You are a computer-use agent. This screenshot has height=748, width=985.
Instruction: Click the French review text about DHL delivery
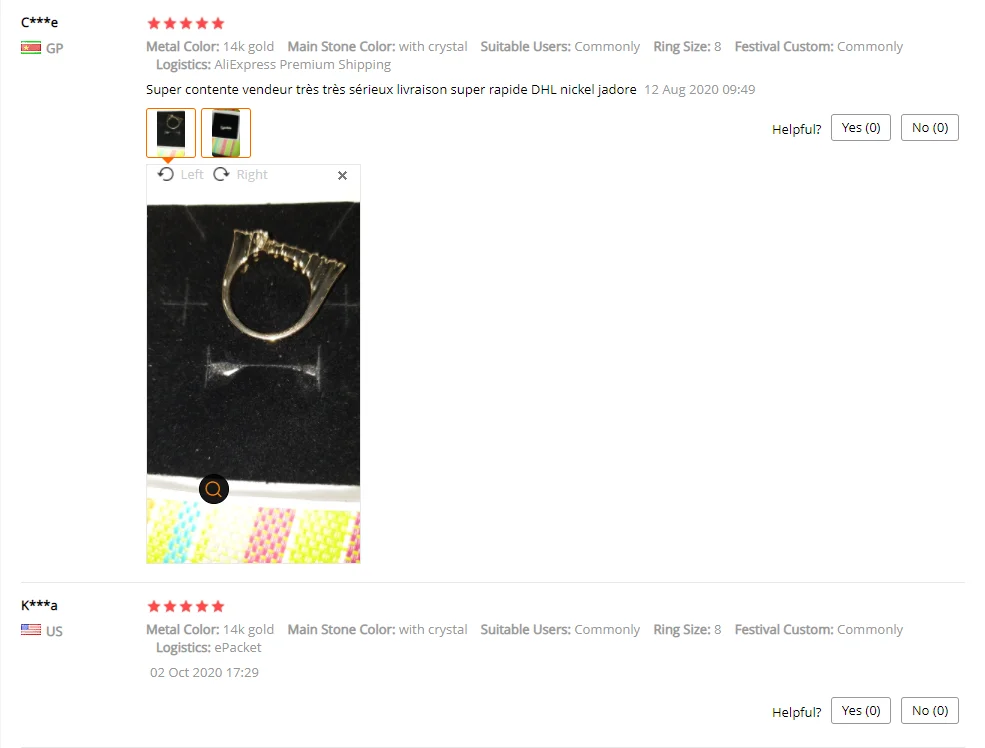click(391, 89)
